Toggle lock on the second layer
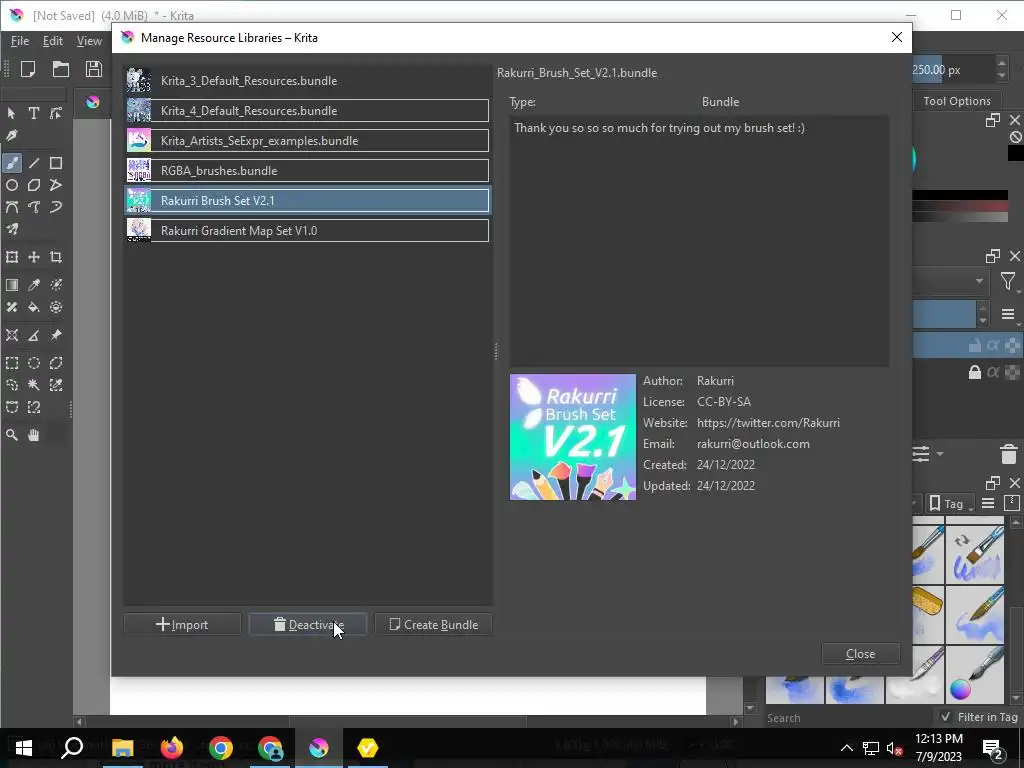This screenshot has width=1024, height=768. [974, 372]
